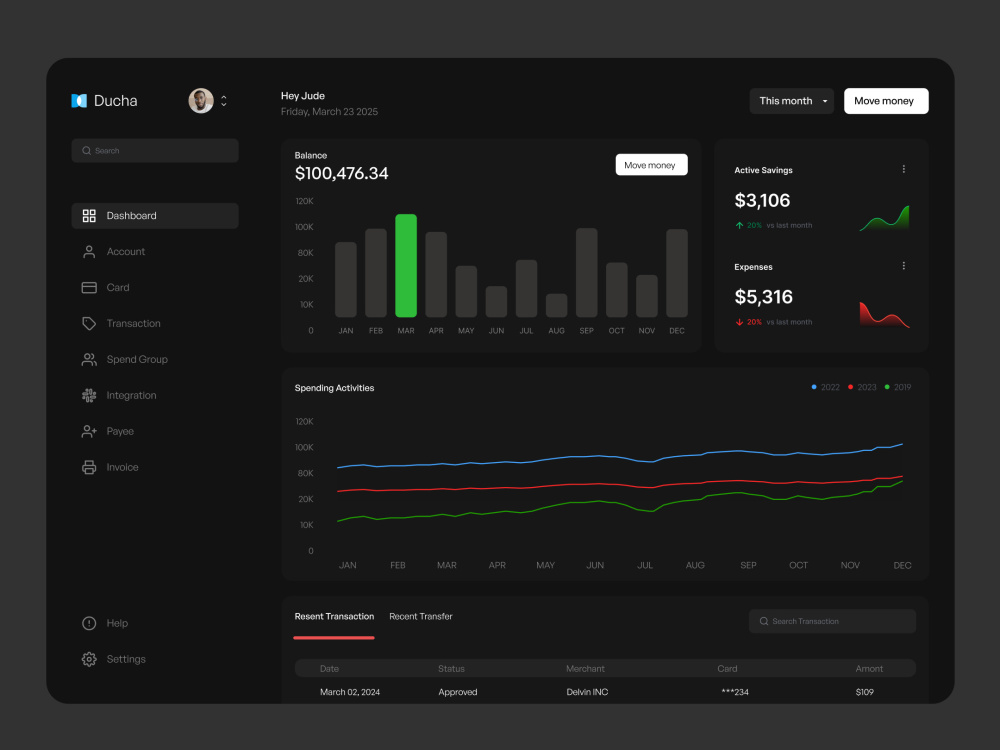The width and height of the screenshot is (1000, 750).
Task: Click the Integration label in sidebar
Action: (x=131, y=395)
